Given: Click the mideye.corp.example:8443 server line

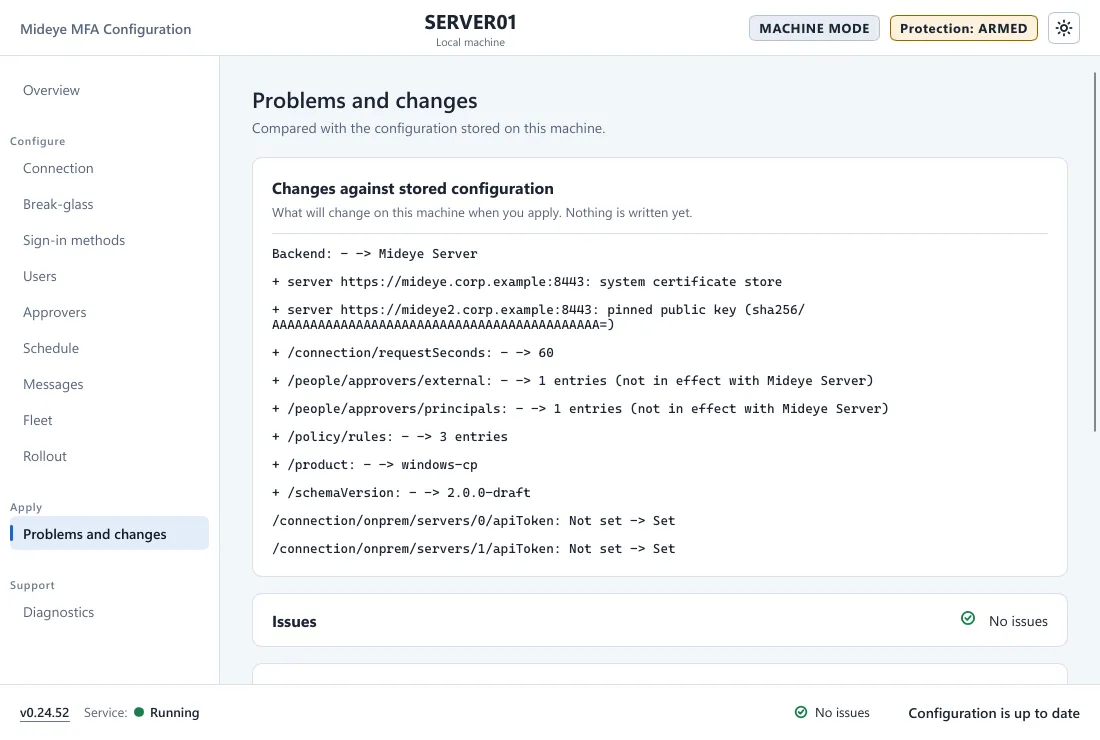Looking at the screenshot, I should click(x=527, y=282).
